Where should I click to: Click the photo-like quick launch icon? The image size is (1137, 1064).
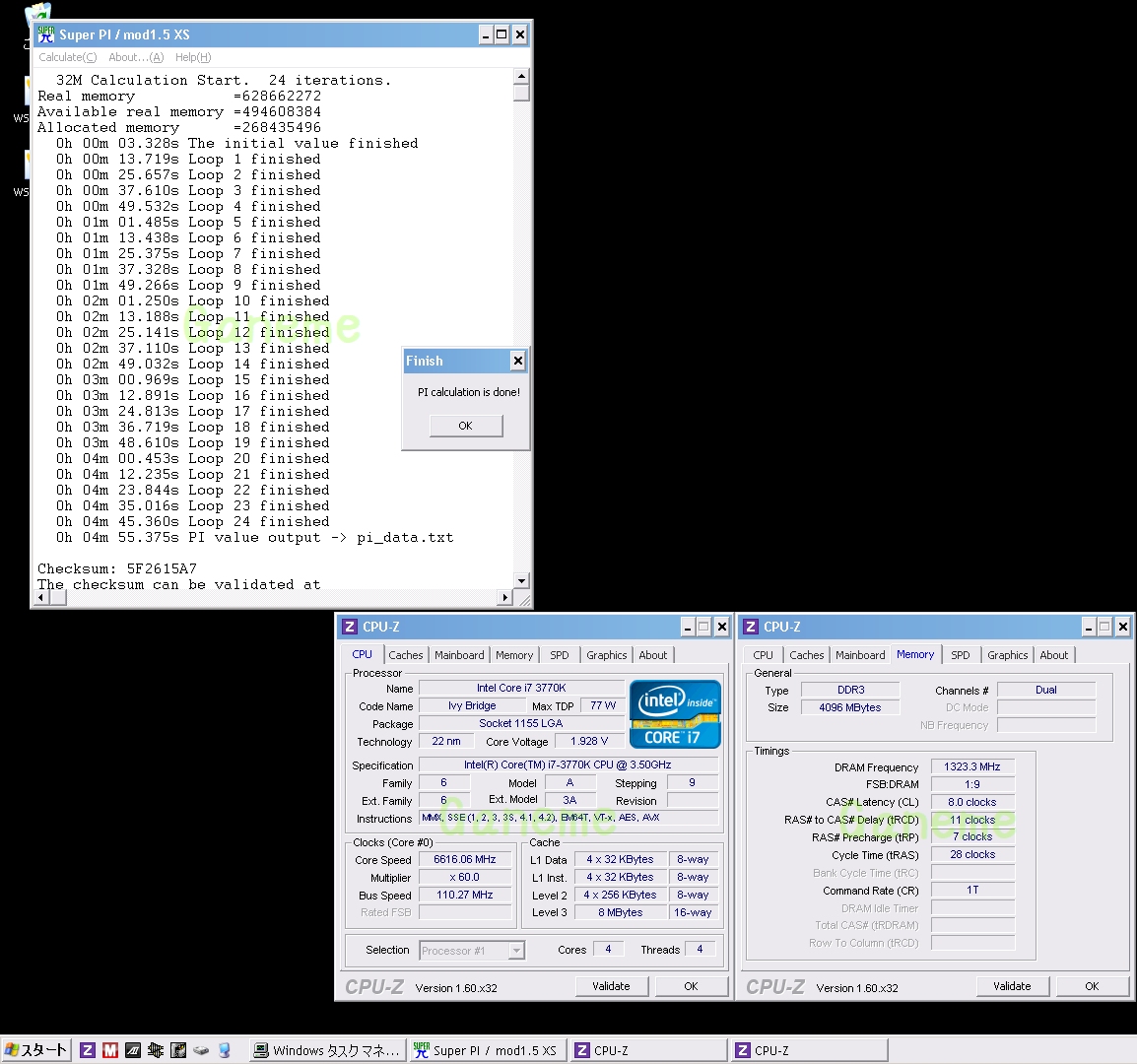[x=178, y=1050]
